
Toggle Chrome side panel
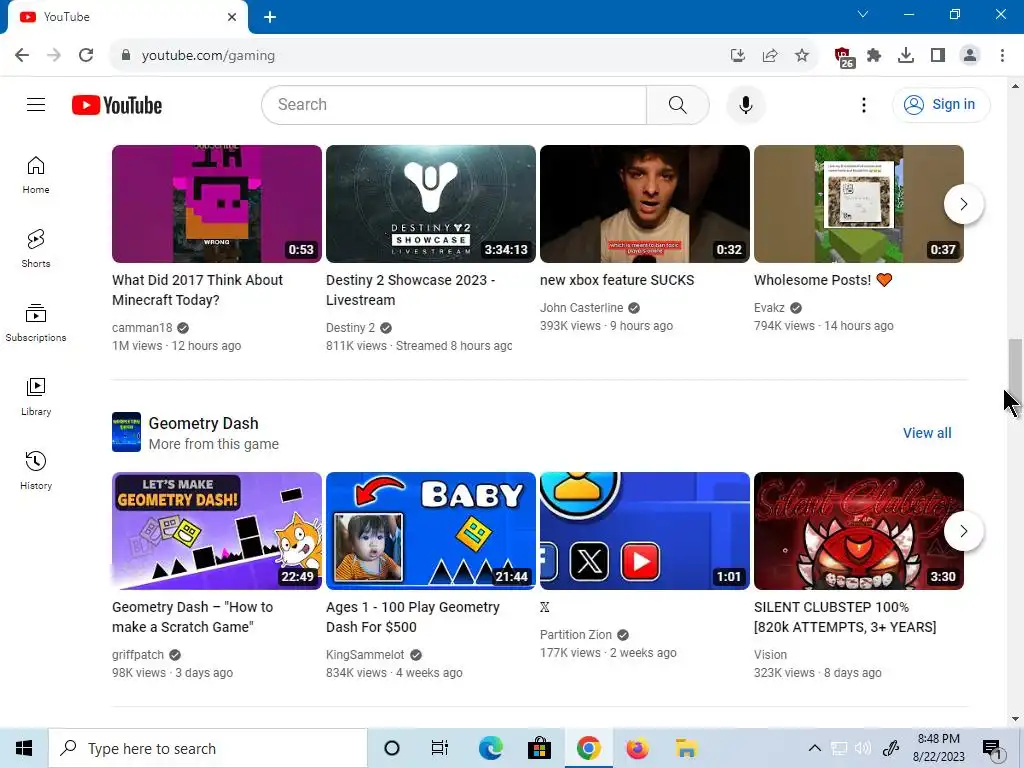(x=938, y=56)
